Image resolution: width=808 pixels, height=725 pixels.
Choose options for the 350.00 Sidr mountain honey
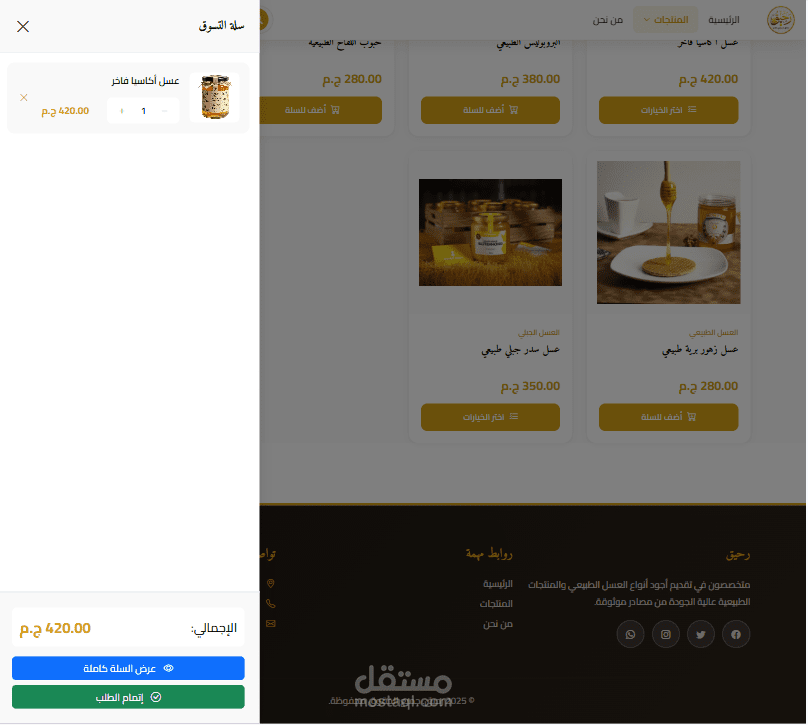pyautogui.click(x=490, y=417)
